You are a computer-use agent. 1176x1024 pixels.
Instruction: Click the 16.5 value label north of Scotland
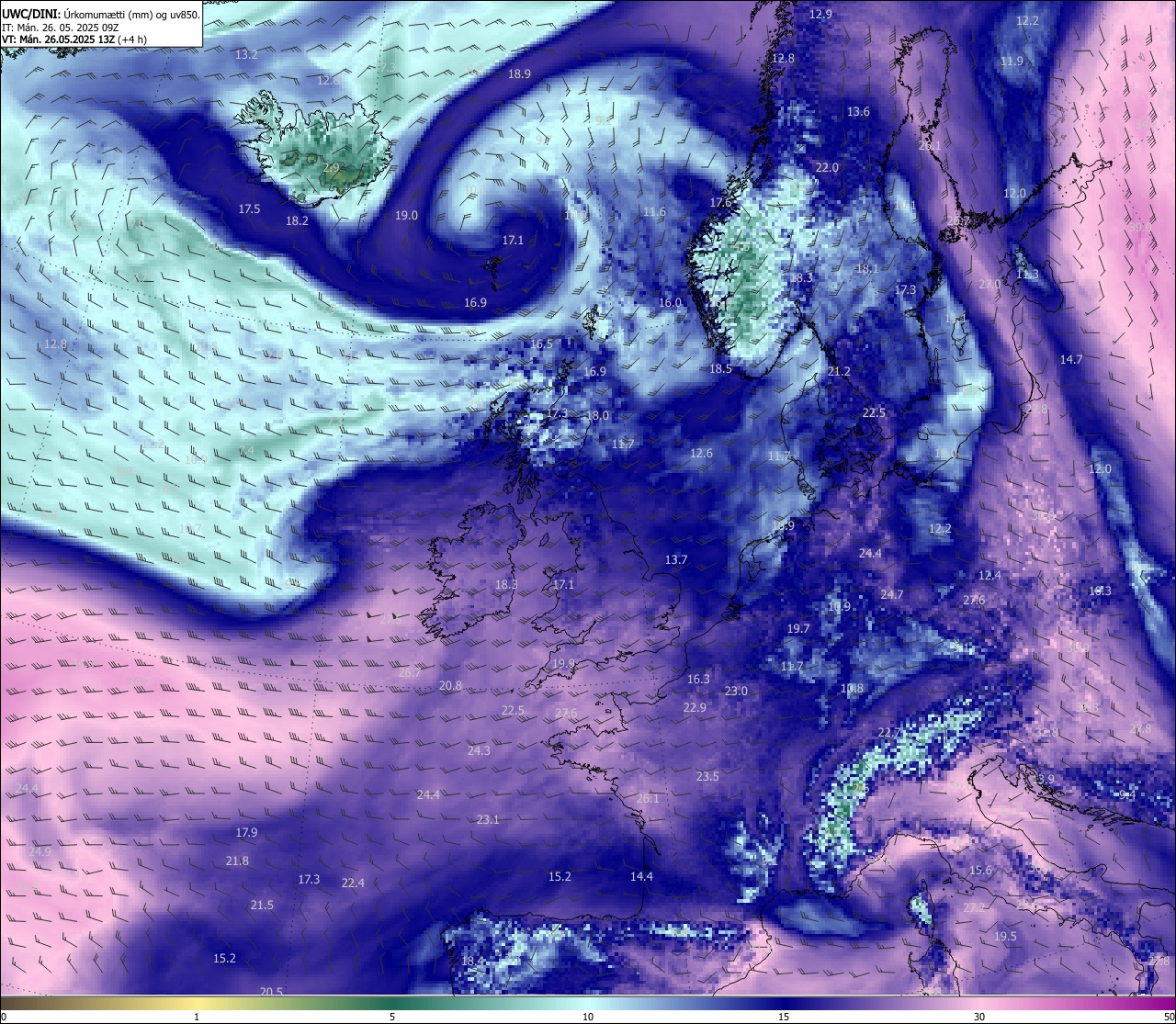(x=542, y=344)
